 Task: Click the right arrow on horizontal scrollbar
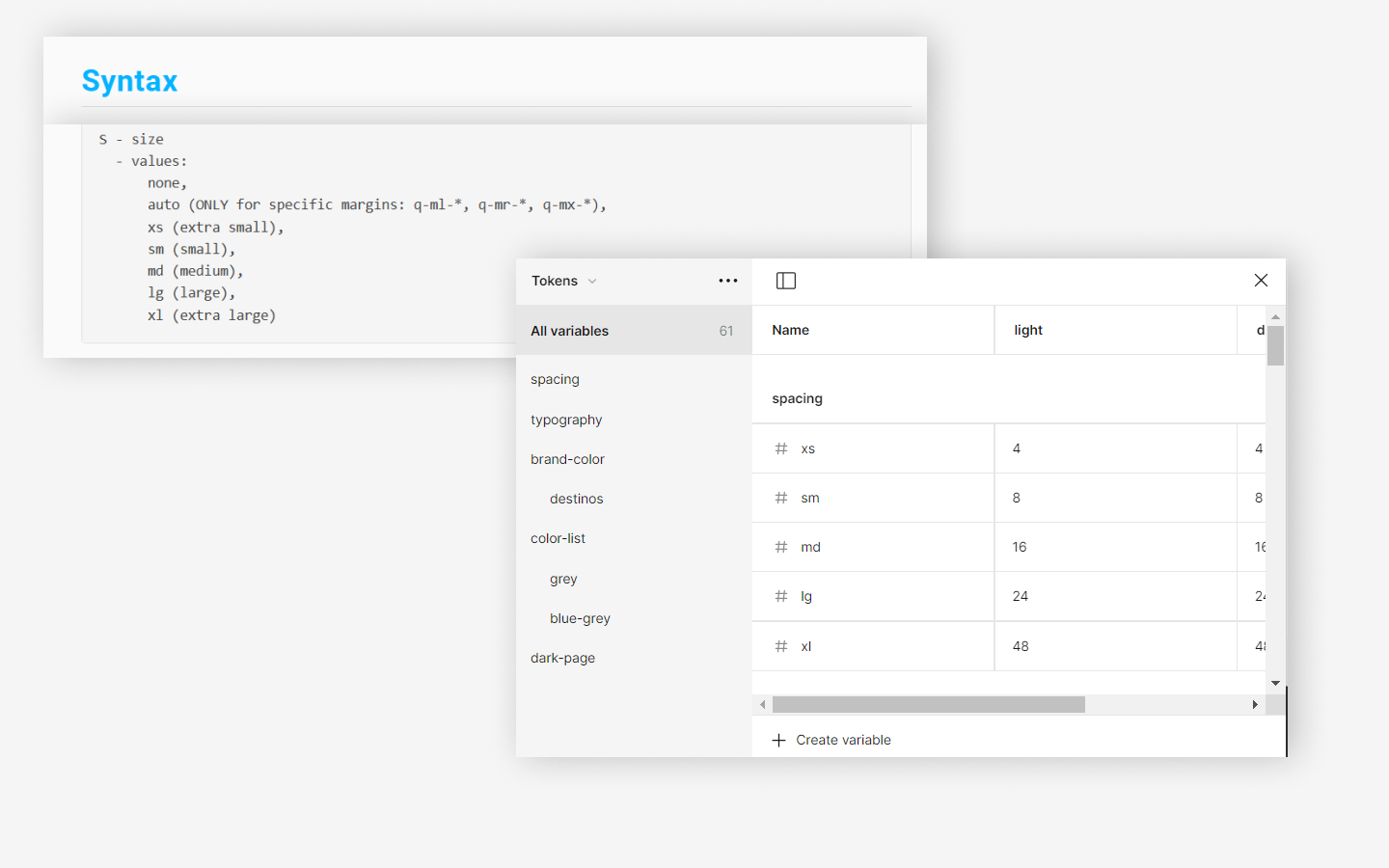[x=1255, y=704]
